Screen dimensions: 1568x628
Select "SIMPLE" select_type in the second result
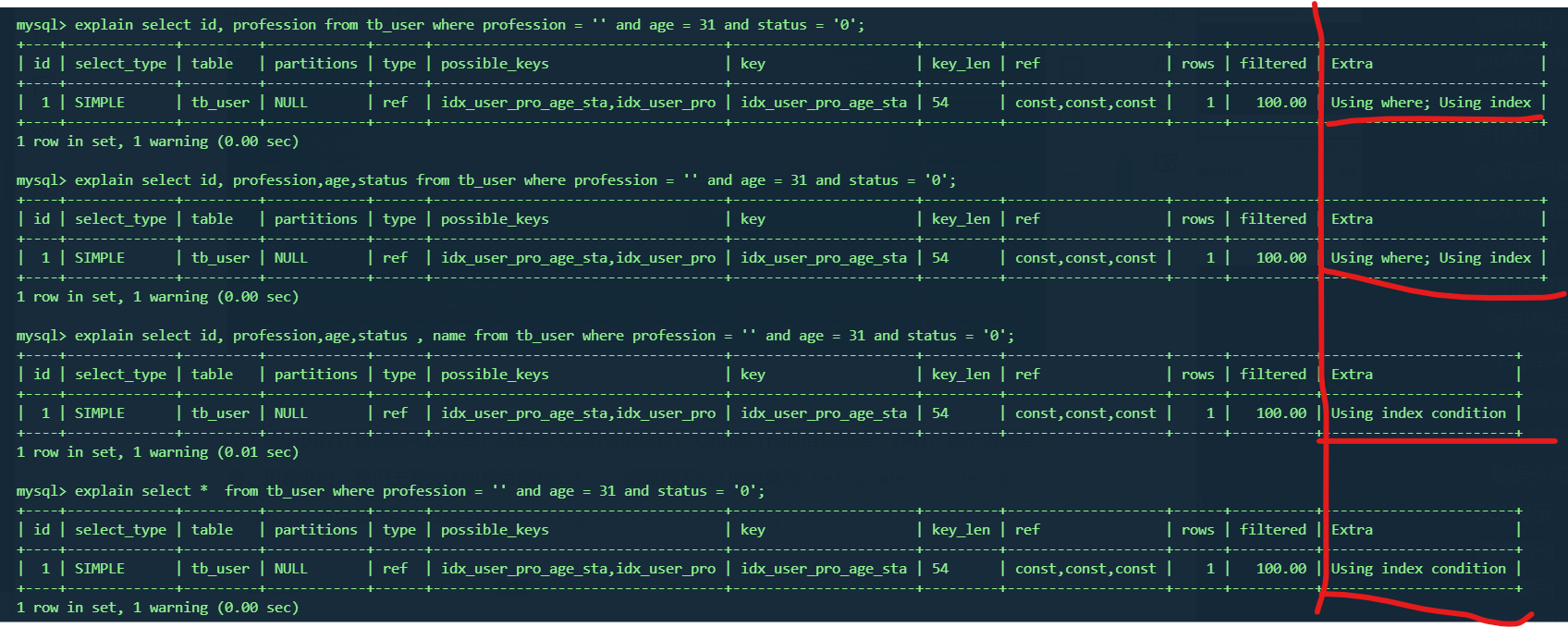pyautogui.click(x=100, y=258)
